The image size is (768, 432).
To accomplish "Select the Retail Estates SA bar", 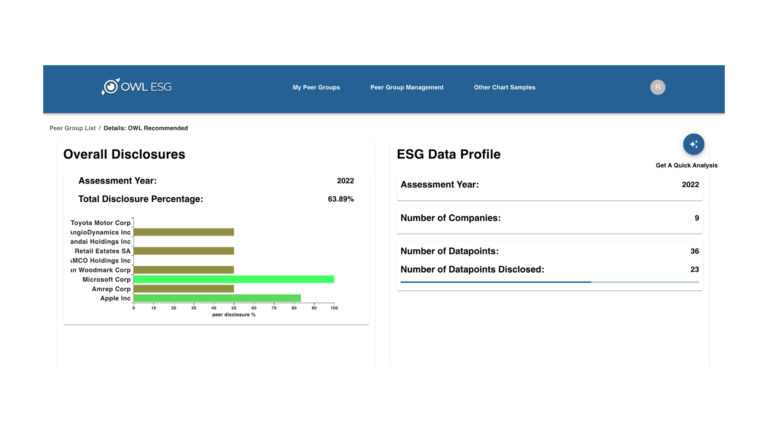I will pyautogui.click(x=183, y=251).
